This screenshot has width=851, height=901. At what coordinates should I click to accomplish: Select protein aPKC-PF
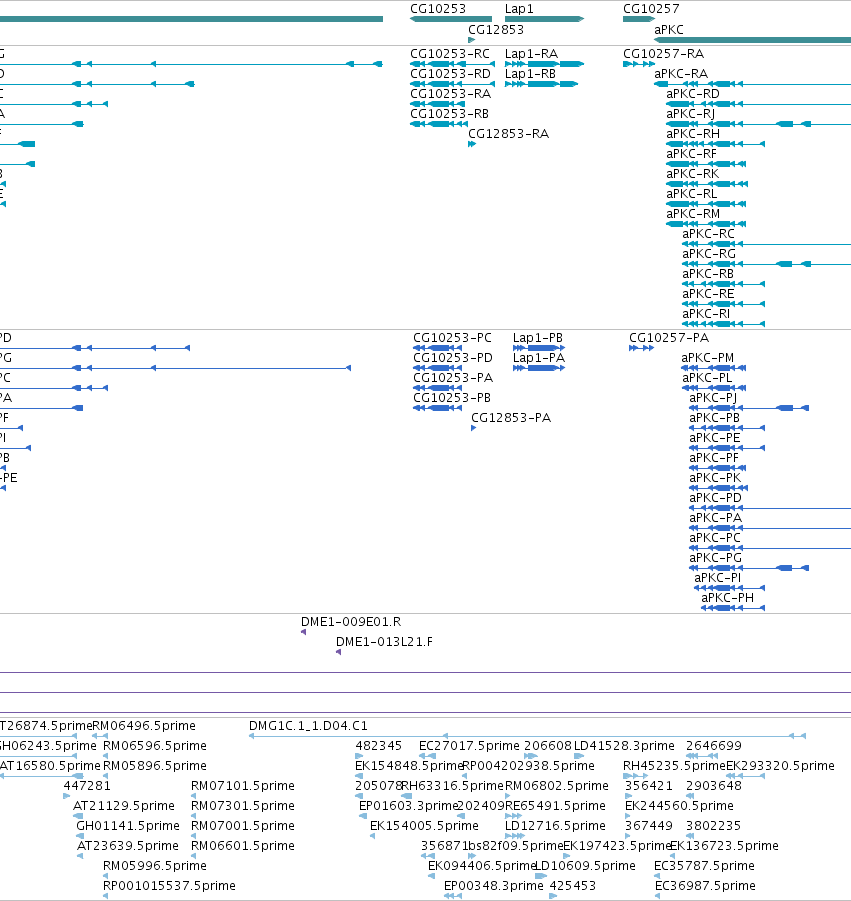[714, 458]
